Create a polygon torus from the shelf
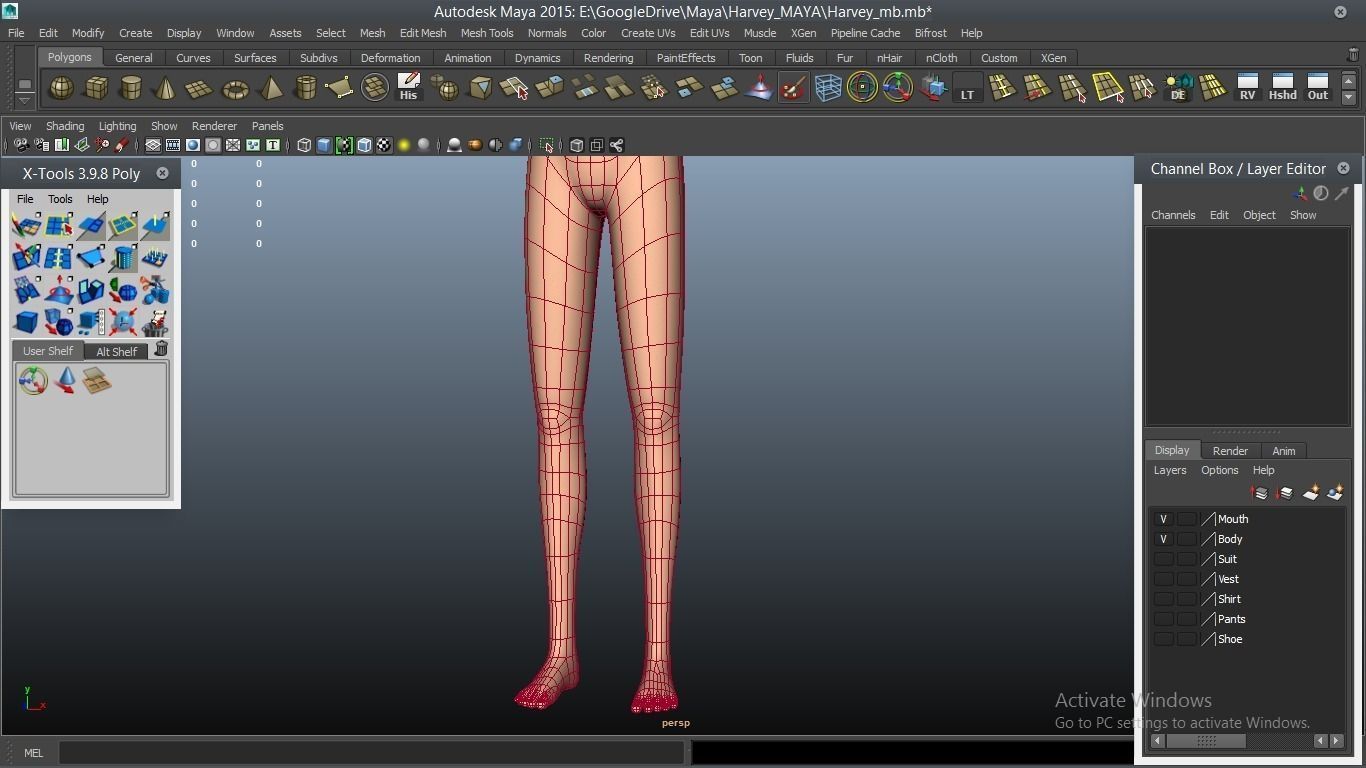The width and height of the screenshot is (1366, 768). tap(235, 88)
